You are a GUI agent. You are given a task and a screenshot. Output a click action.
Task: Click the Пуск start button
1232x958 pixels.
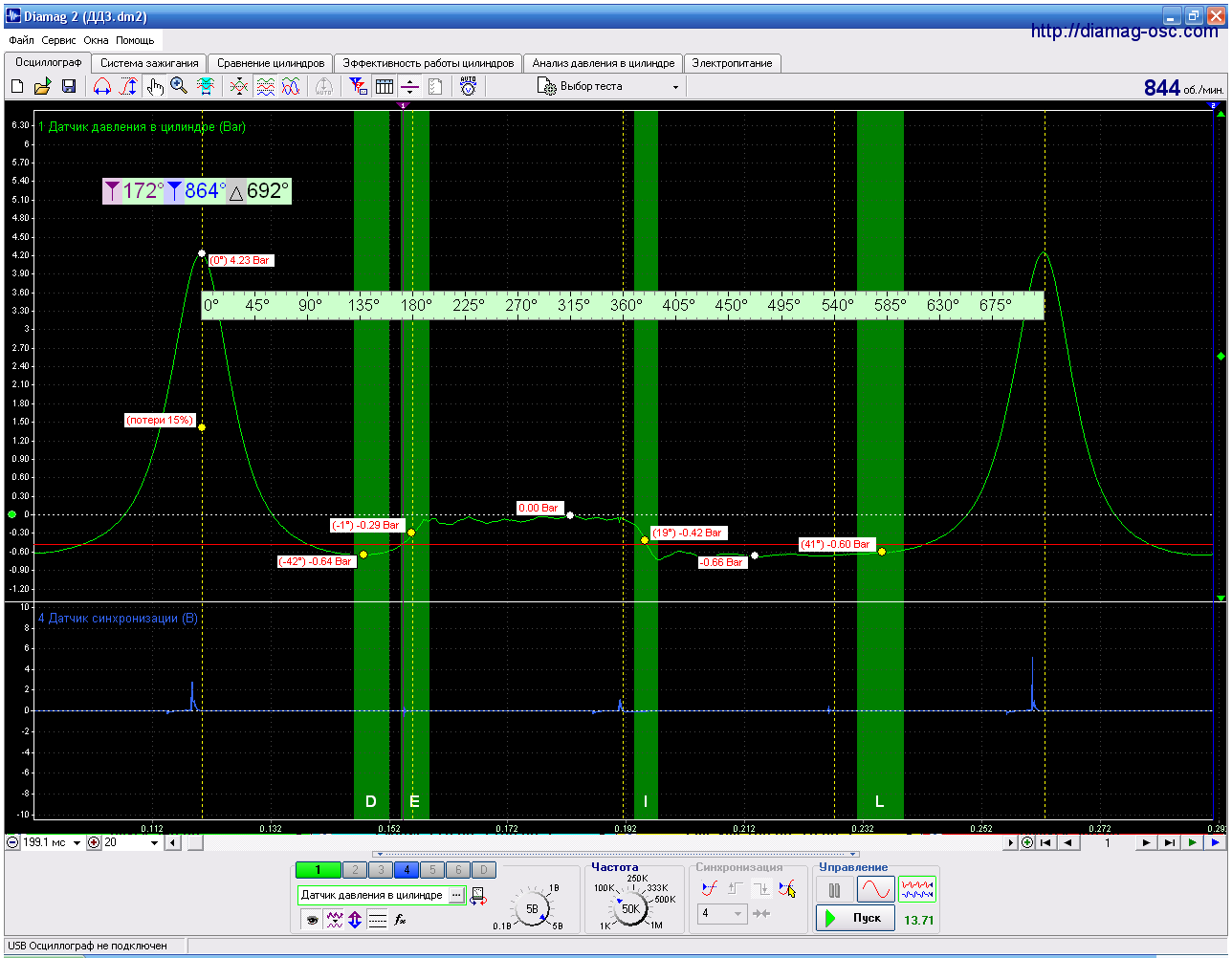[856, 918]
